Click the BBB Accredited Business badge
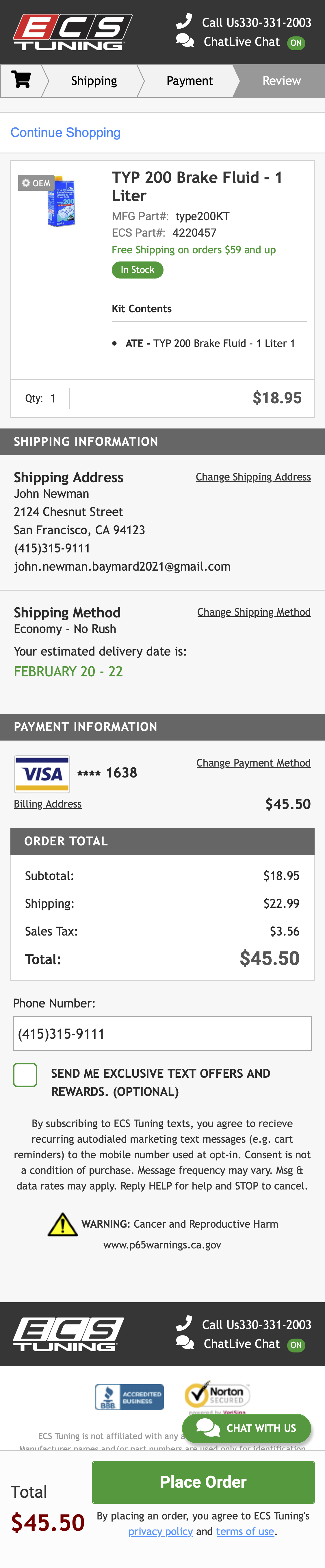 tap(129, 1397)
